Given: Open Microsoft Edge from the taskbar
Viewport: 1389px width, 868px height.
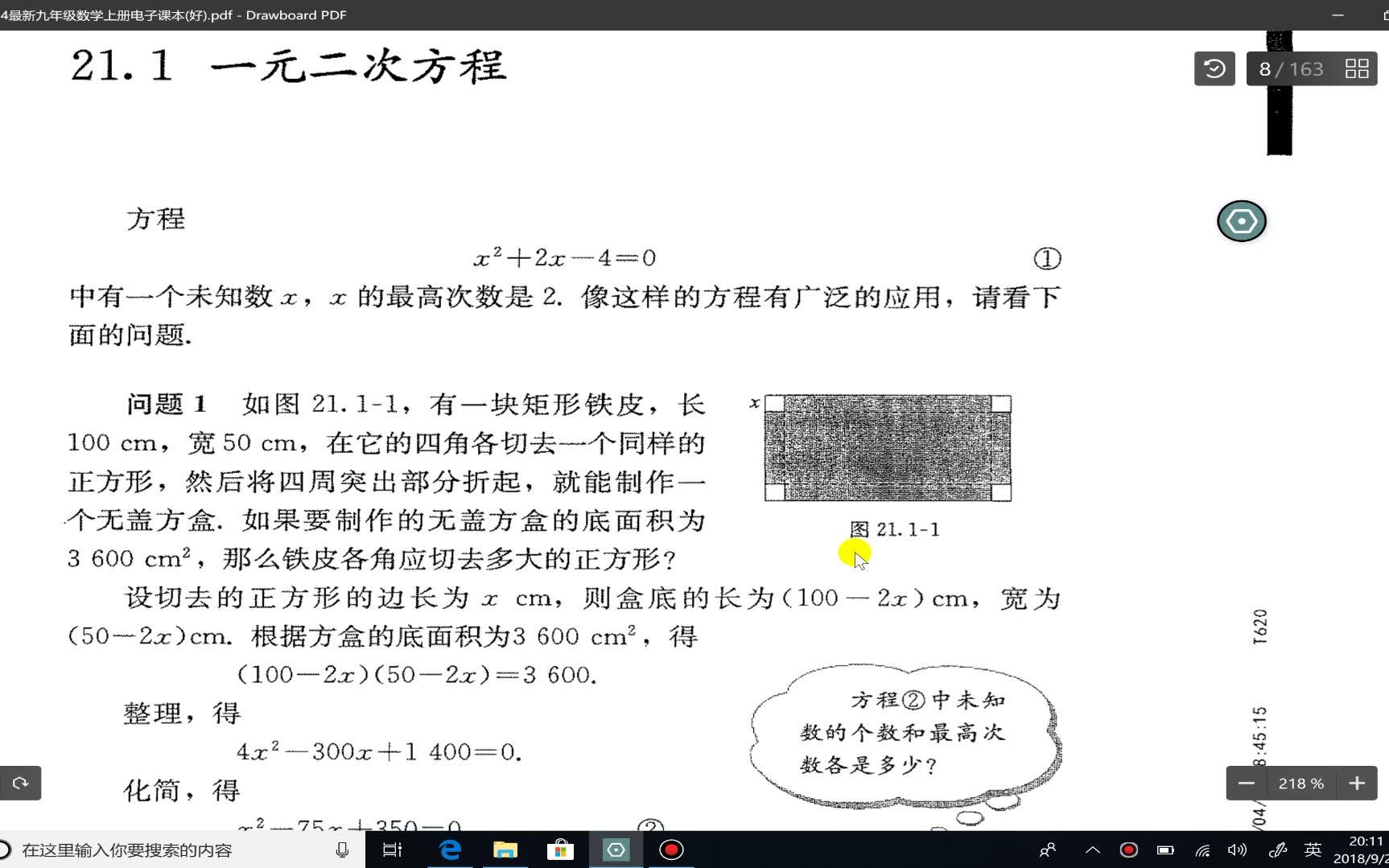Looking at the screenshot, I should coord(450,849).
